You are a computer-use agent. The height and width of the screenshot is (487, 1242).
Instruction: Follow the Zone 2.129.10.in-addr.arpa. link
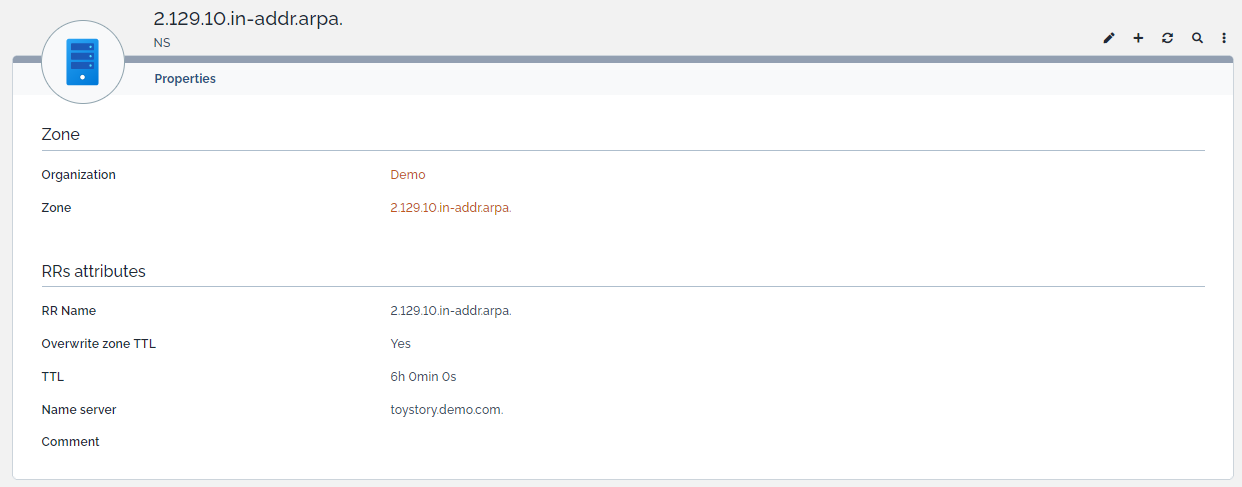[x=450, y=208]
